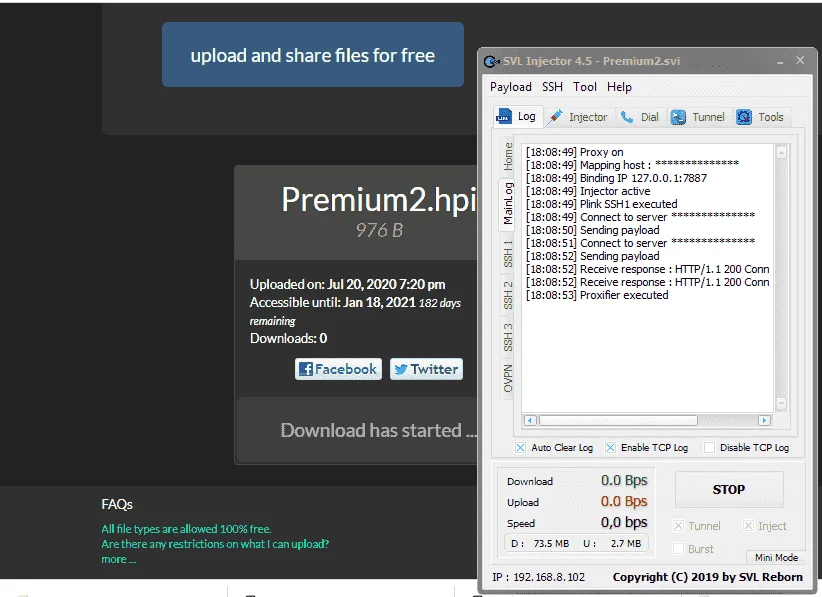The height and width of the screenshot is (597, 822).
Task: Click the IP : 192.168.8.102 status text
Action: click(538, 577)
